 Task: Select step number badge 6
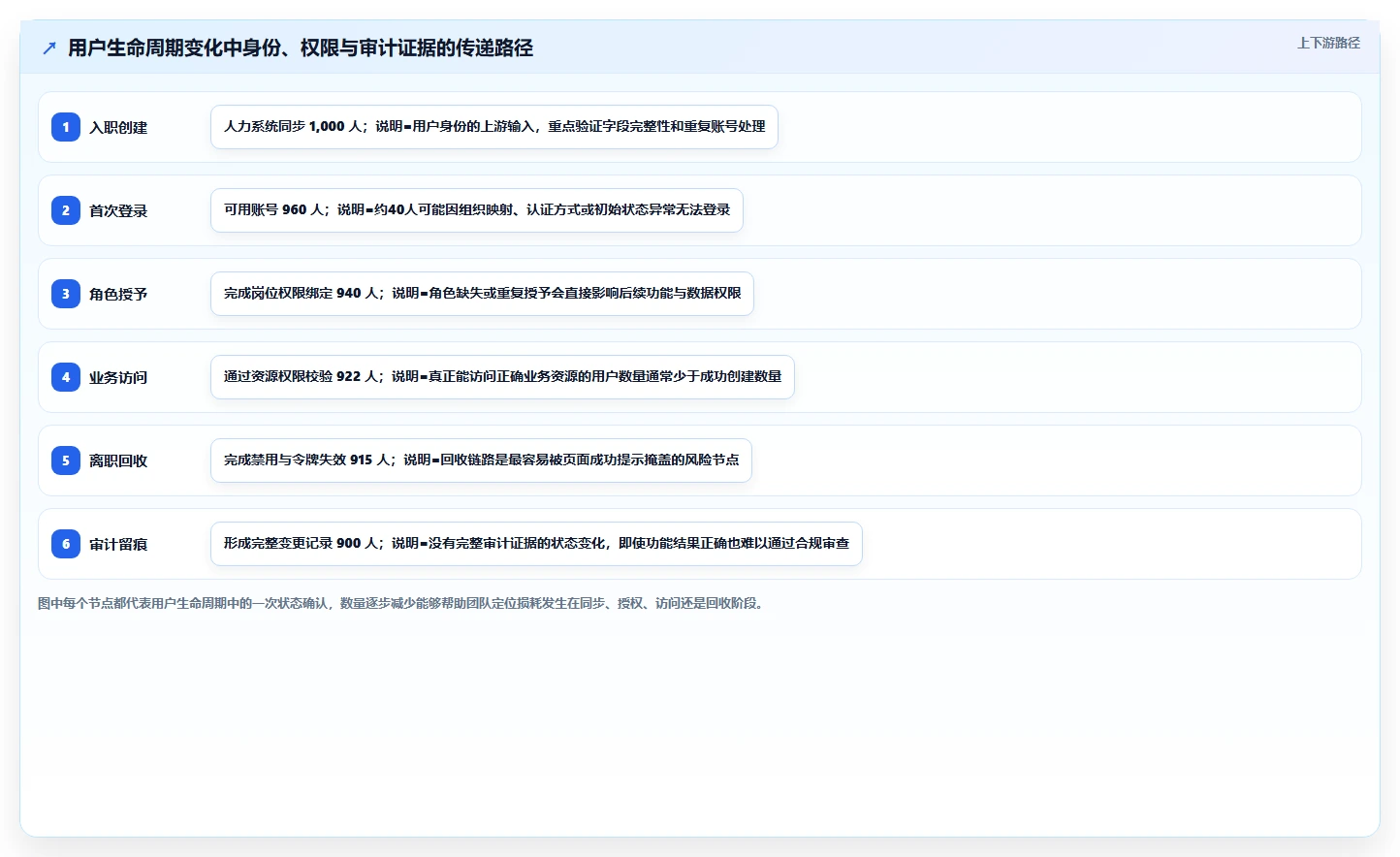[x=66, y=544]
